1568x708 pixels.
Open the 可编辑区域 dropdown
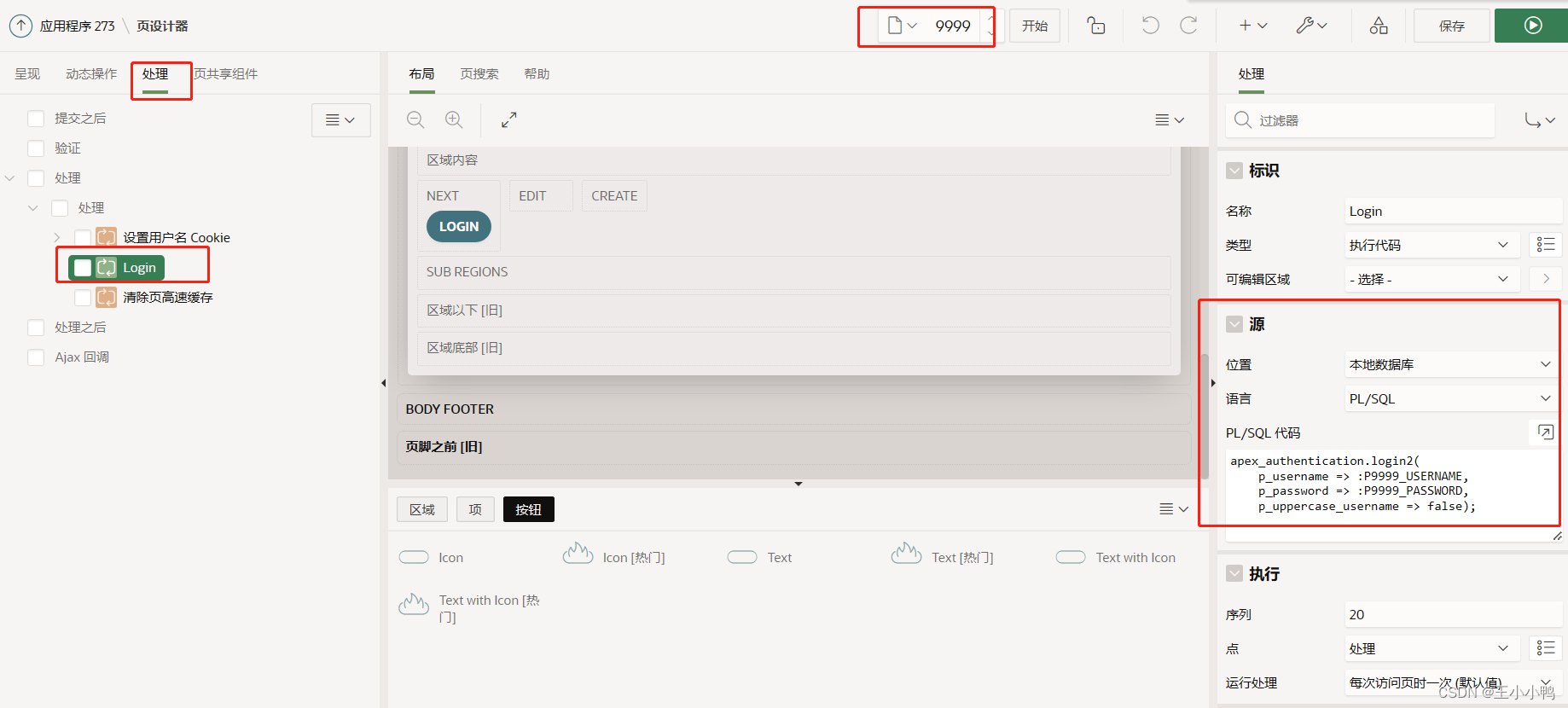1432,279
